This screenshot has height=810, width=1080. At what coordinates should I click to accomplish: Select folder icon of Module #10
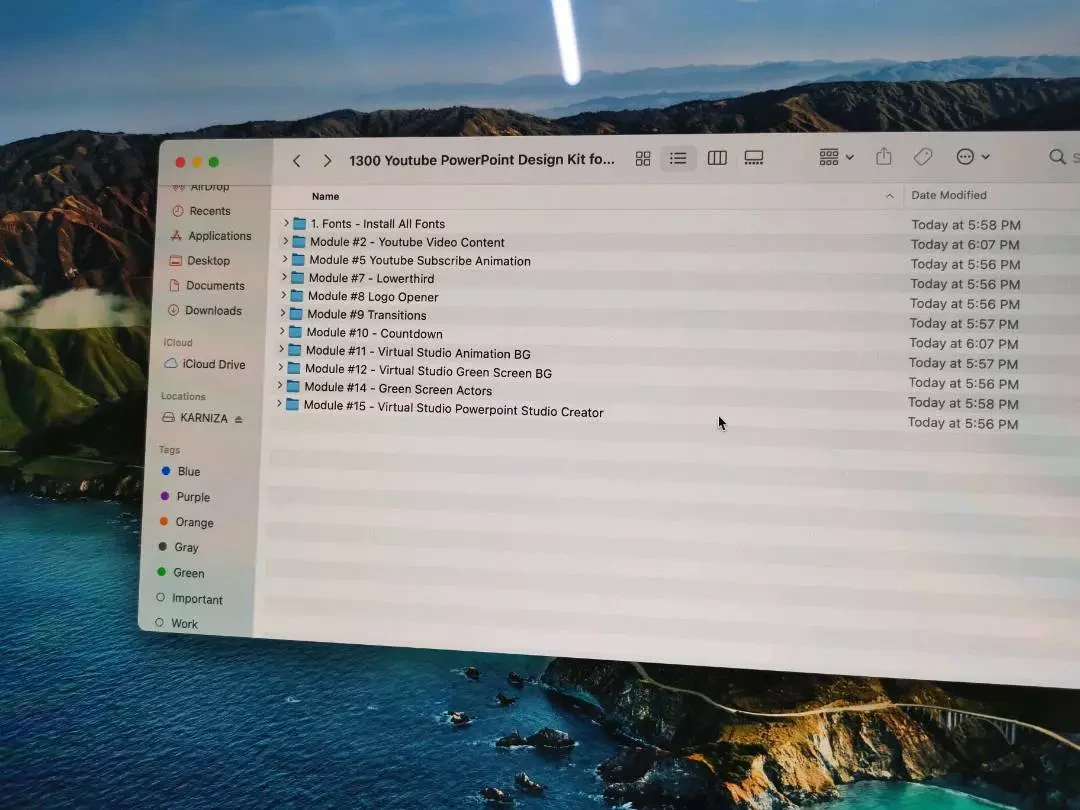point(295,332)
